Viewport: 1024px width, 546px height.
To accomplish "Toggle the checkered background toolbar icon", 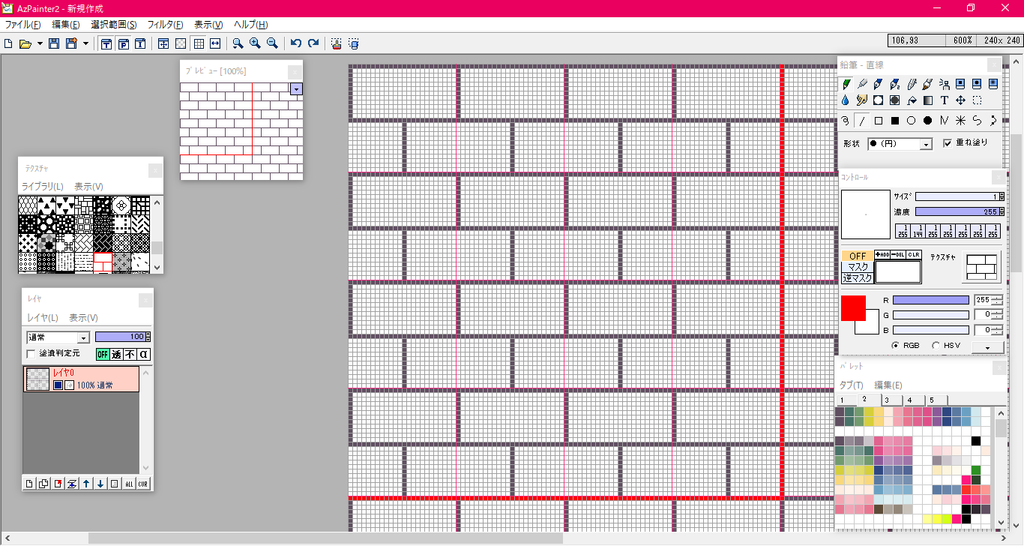I will coord(181,44).
